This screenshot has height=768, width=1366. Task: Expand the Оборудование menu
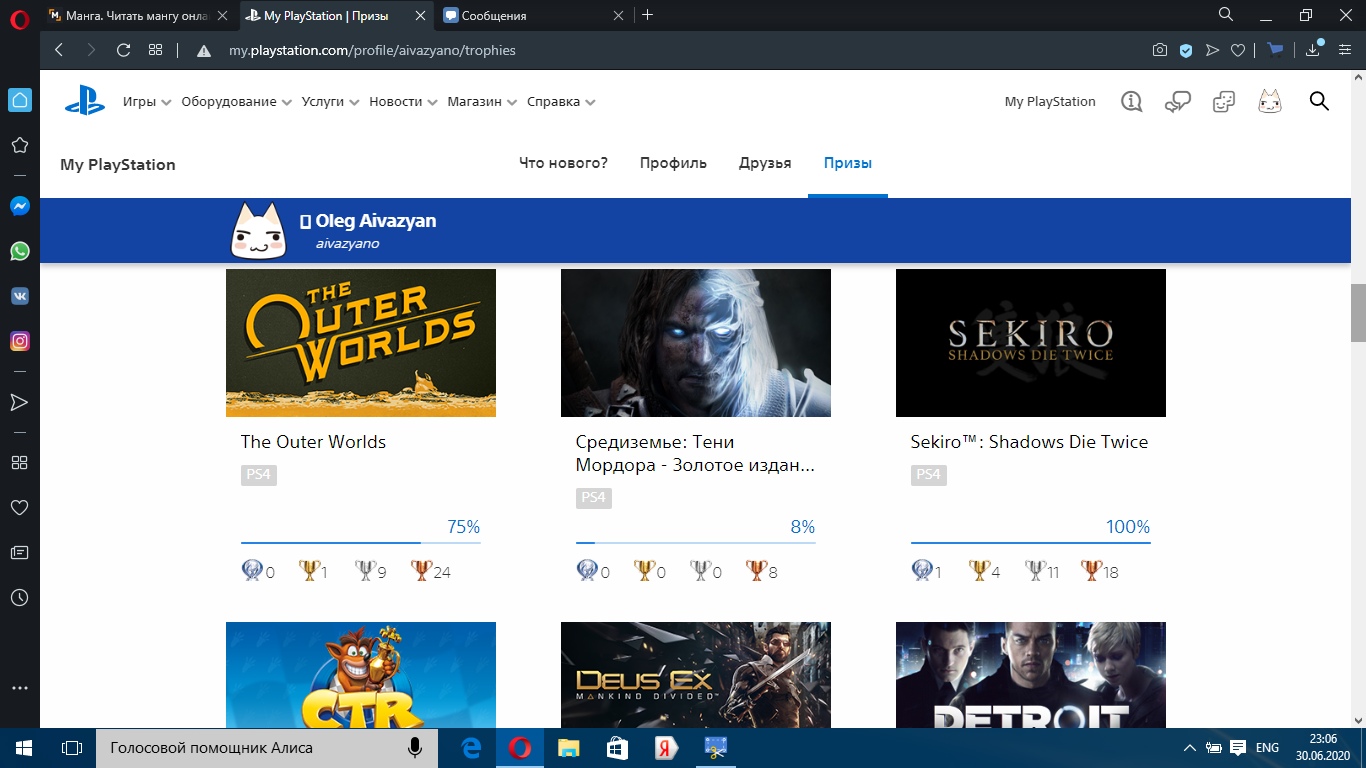(236, 102)
